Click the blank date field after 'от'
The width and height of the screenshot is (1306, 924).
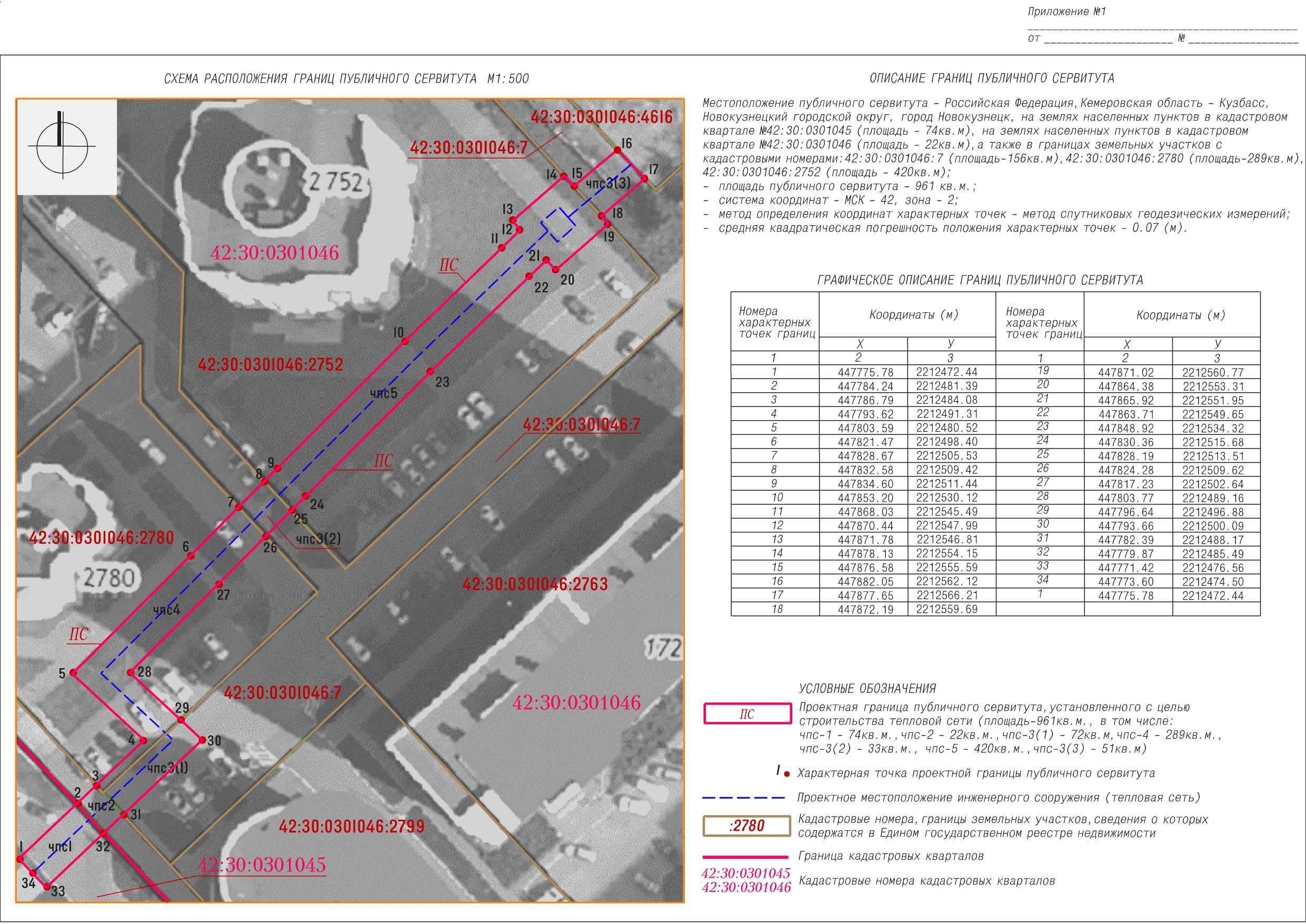[x=1109, y=38]
